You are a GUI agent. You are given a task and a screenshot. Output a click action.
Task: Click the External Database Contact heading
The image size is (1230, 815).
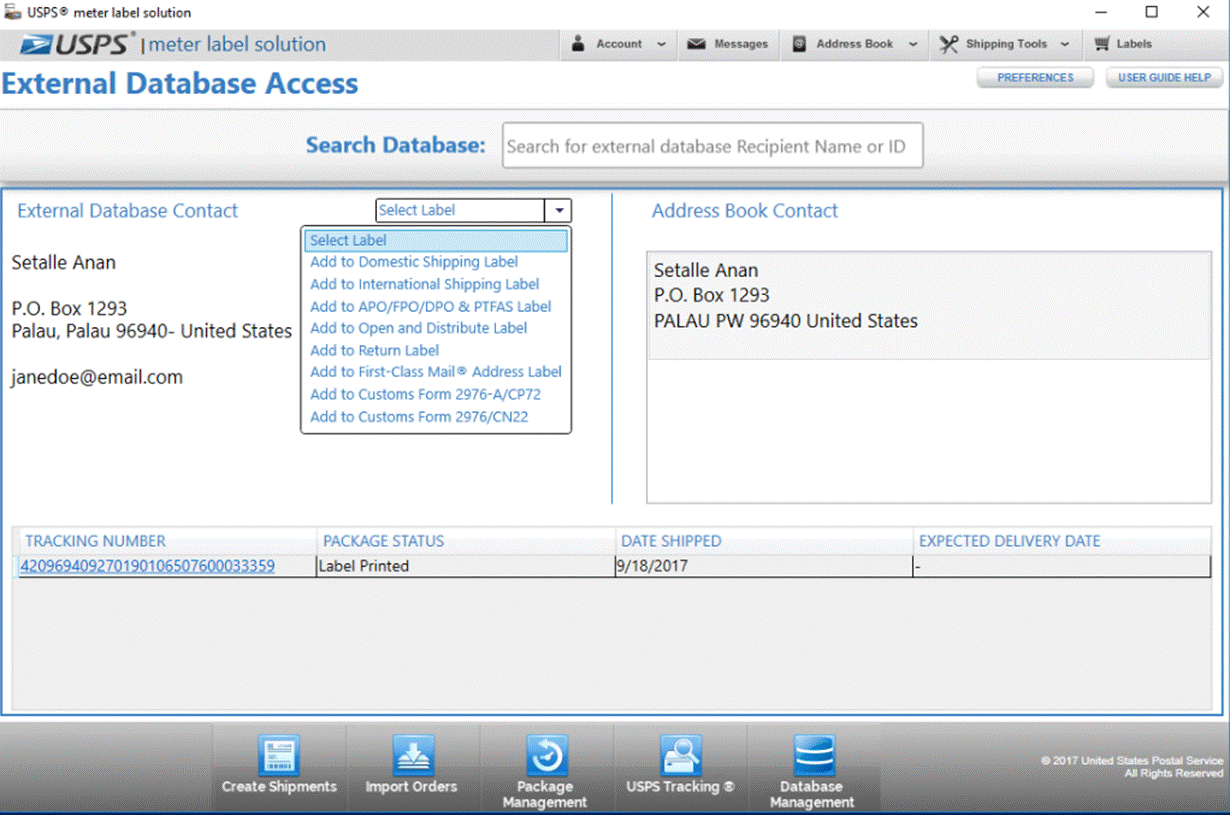pos(128,211)
